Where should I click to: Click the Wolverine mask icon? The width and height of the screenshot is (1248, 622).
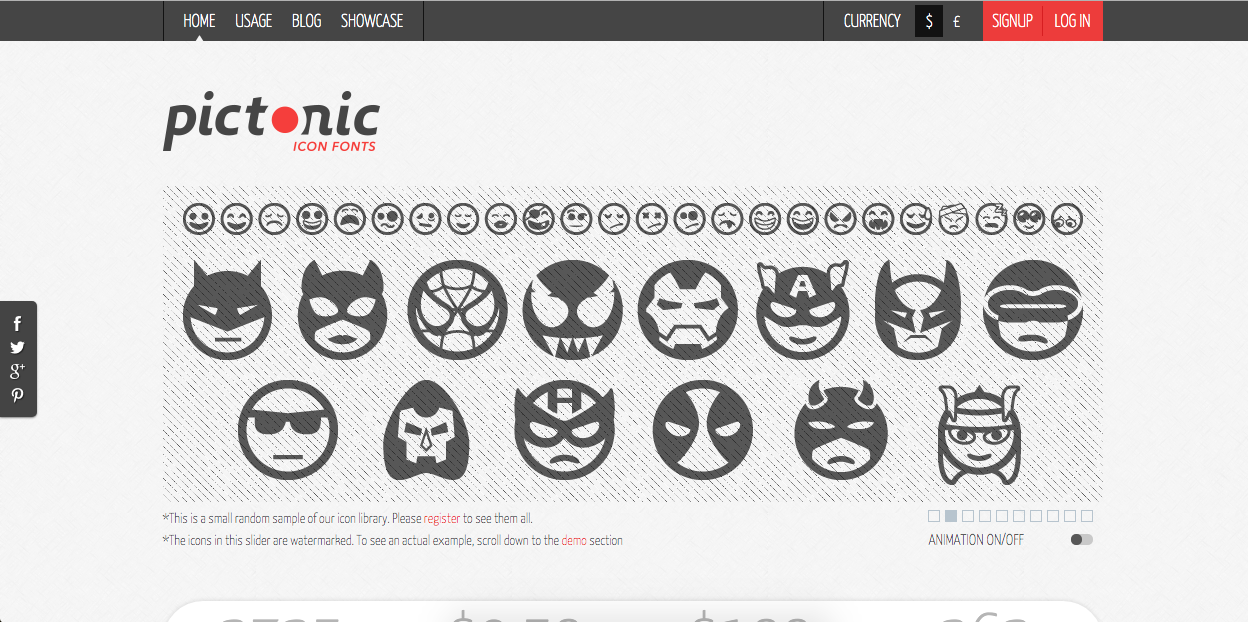(918, 310)
